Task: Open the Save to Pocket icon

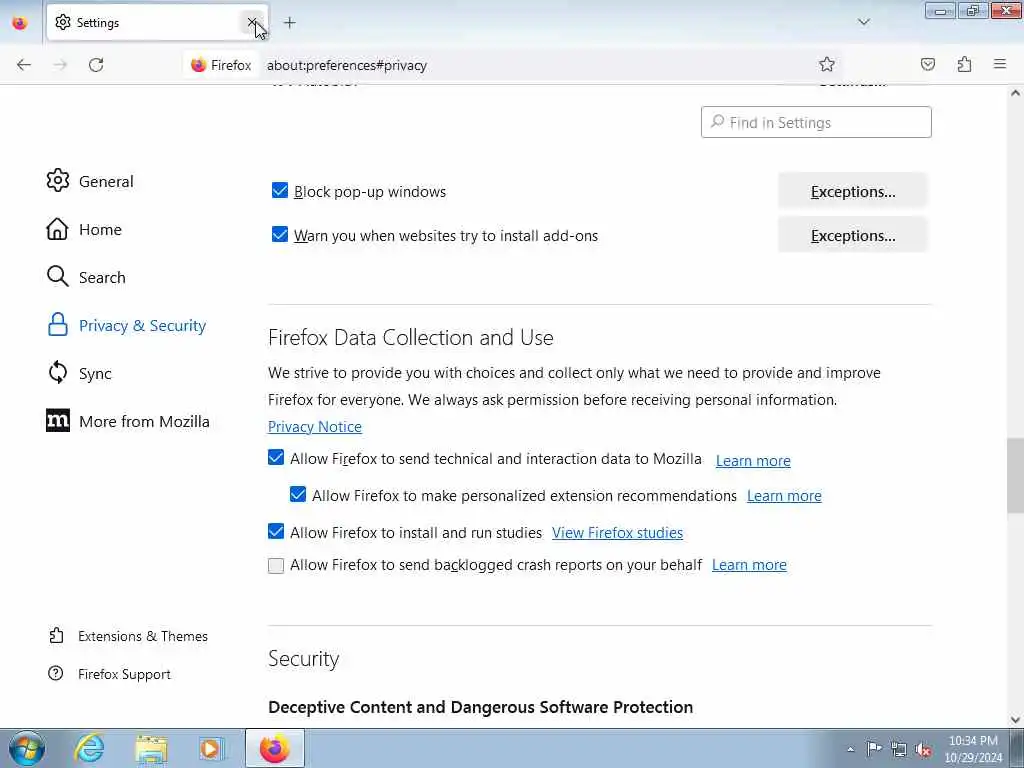Action: [928, 64]
